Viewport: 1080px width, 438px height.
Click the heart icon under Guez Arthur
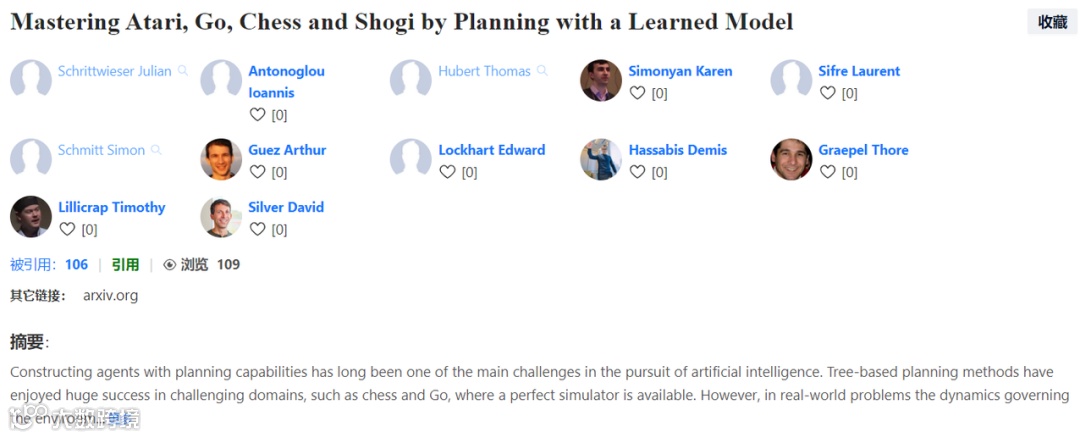(x=257, y=172)
